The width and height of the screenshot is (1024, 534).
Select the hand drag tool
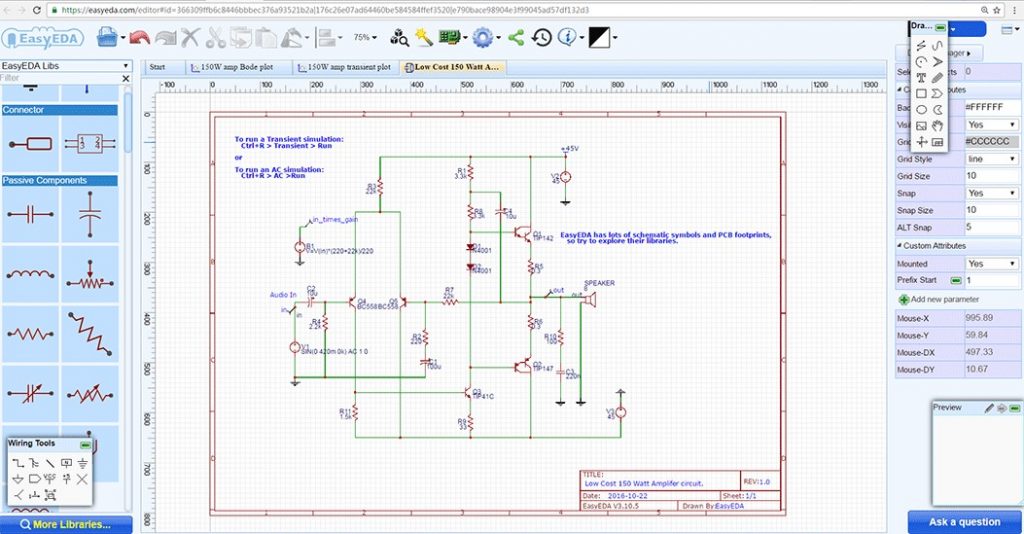click(x=938, y=125)
